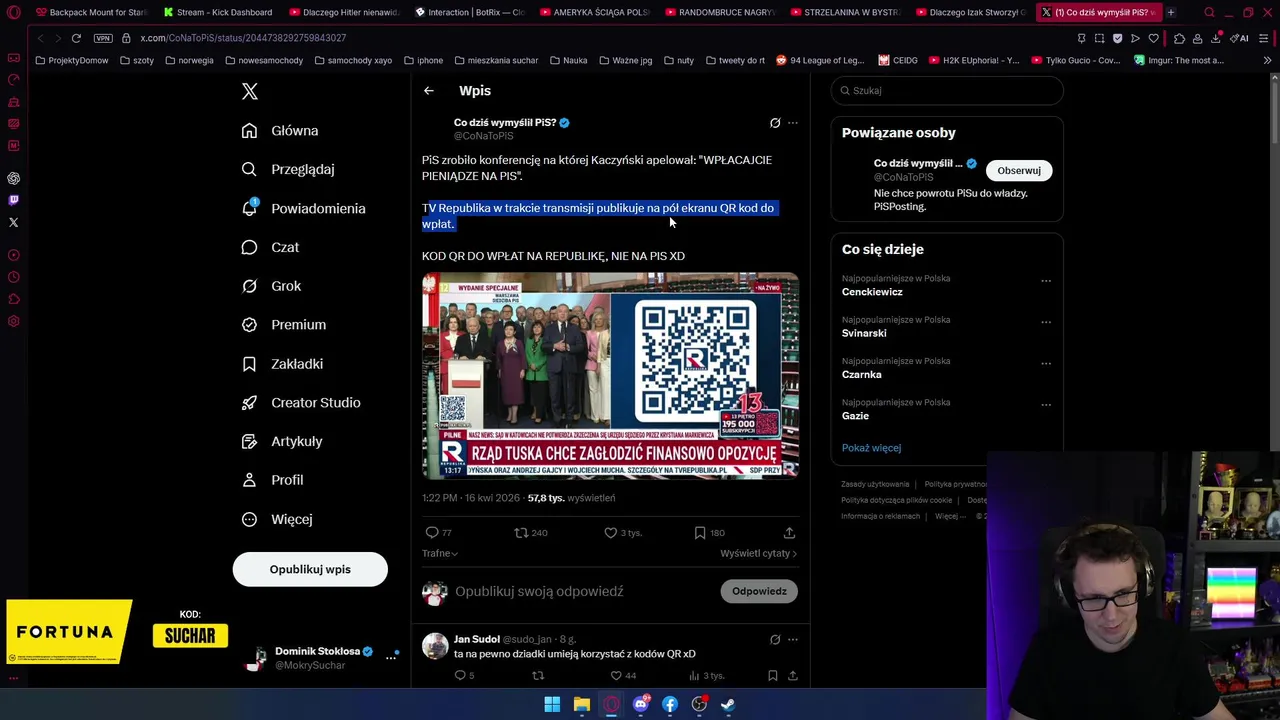Switch to Backpack Mount browser tab
Viewport: 1280px width, 720px height.
90,12
